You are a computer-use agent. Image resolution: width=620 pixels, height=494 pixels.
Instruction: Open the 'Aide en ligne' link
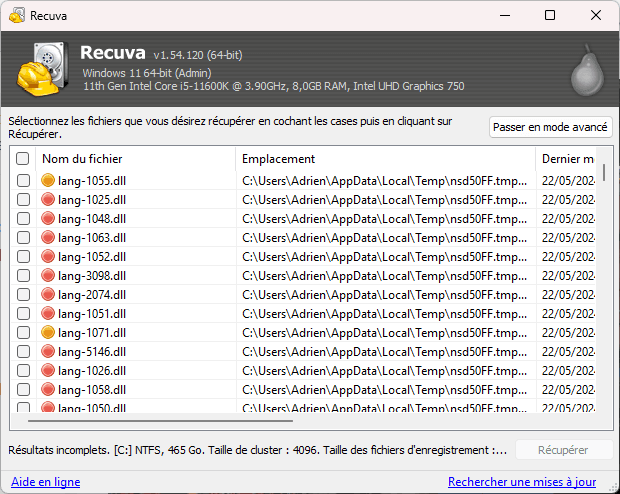(x=45, y=482)
